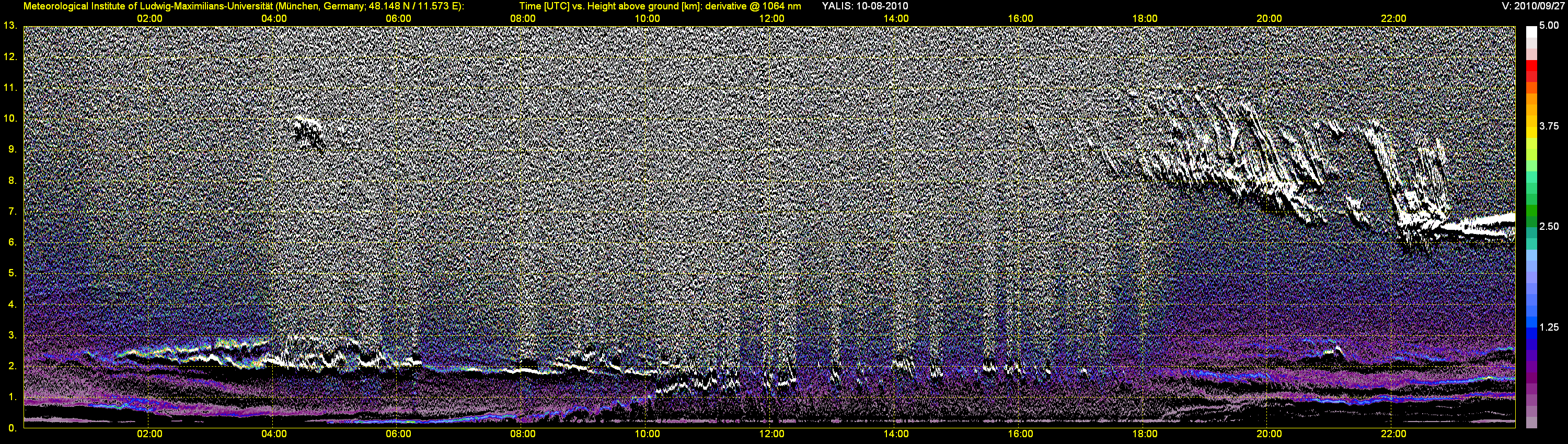The width and height of the screenshot is (1568, 444).
Task: Click the 22:00 label on the lower time axis
Action: [1393, 434]
